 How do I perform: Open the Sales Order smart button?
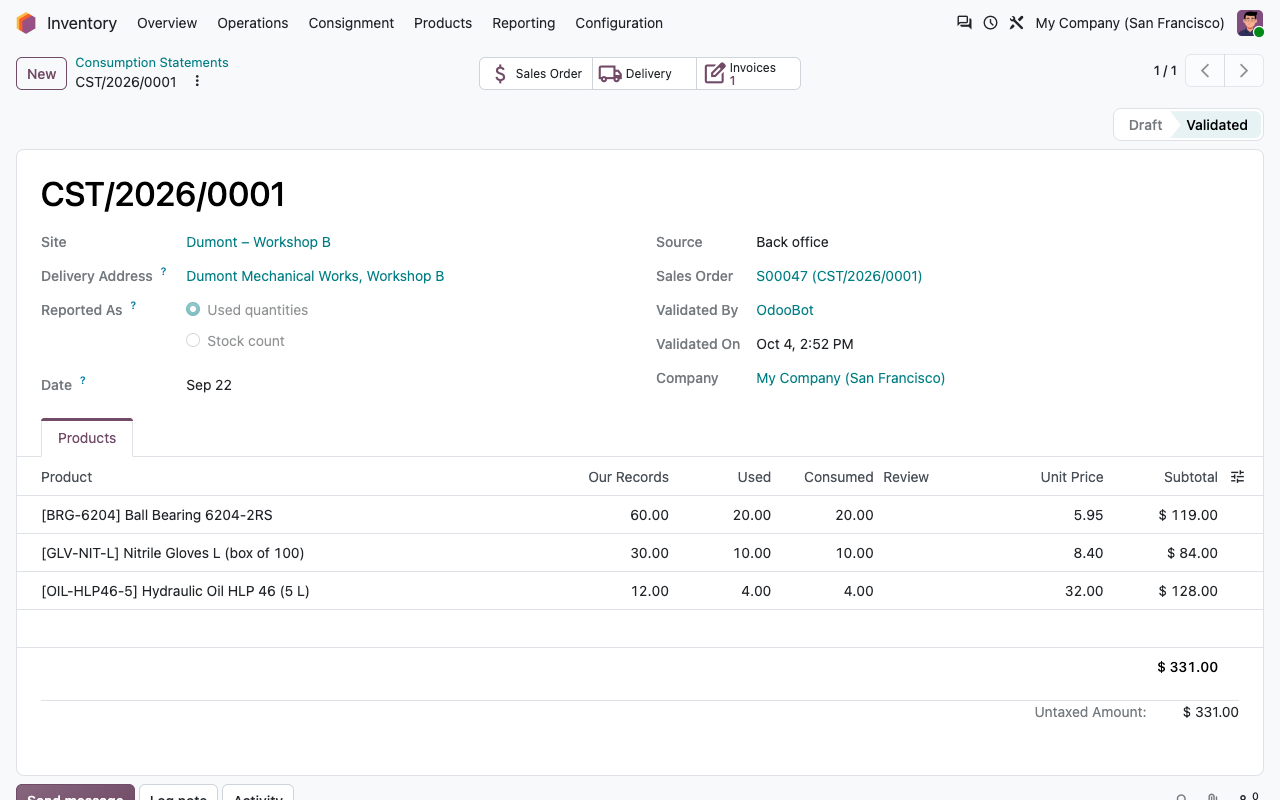coord(537,74)
